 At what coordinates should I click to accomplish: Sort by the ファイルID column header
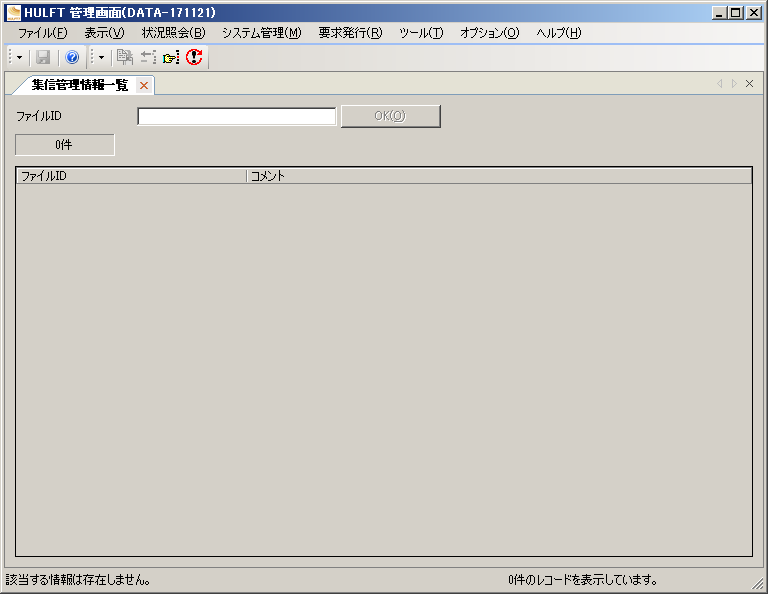[x=131, y=176]
